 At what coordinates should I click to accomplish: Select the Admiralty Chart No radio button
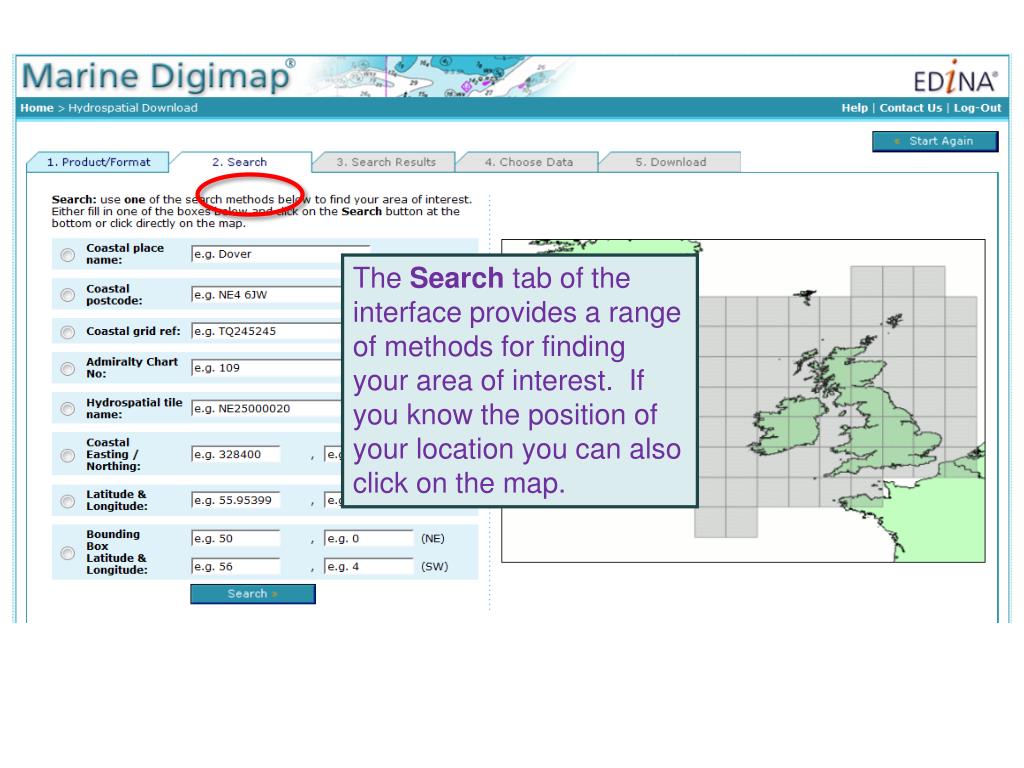(67, 369)
